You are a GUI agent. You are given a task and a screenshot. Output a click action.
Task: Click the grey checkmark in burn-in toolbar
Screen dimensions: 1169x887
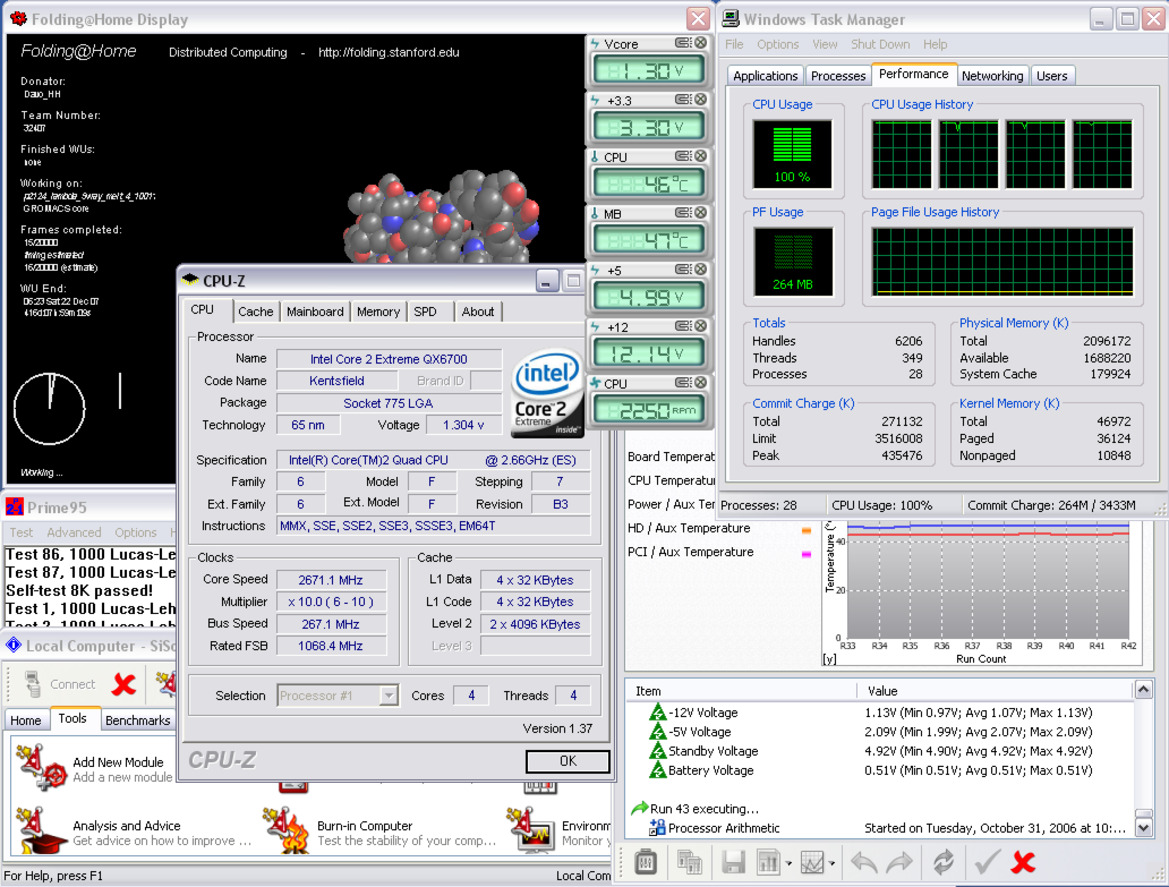(987, 862)
